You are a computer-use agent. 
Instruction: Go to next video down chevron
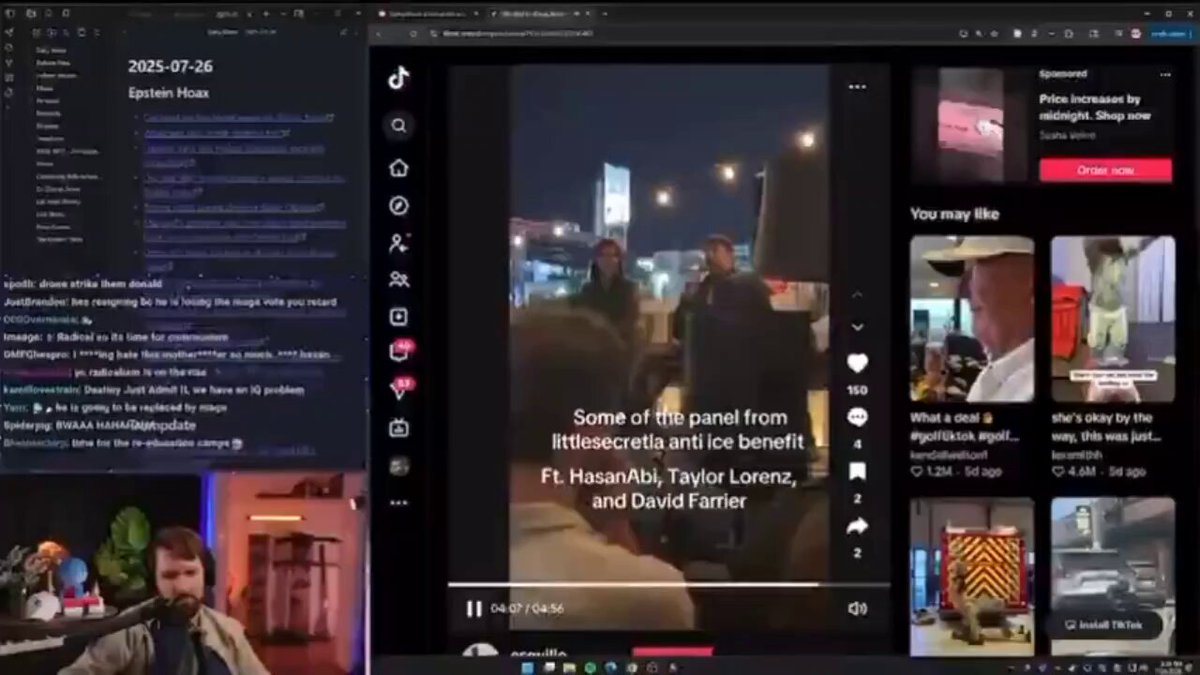point(857,327)
